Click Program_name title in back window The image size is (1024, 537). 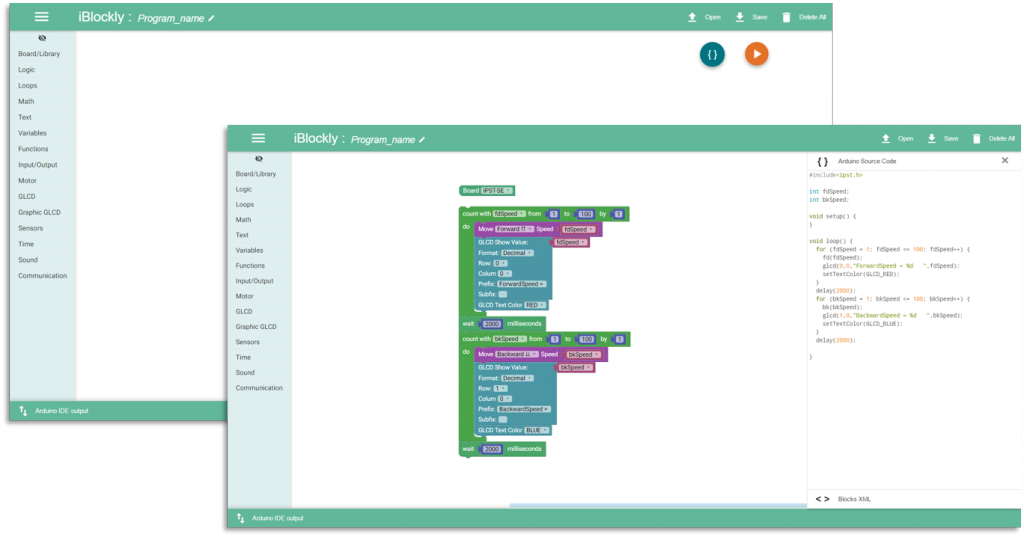click(170, 18)
